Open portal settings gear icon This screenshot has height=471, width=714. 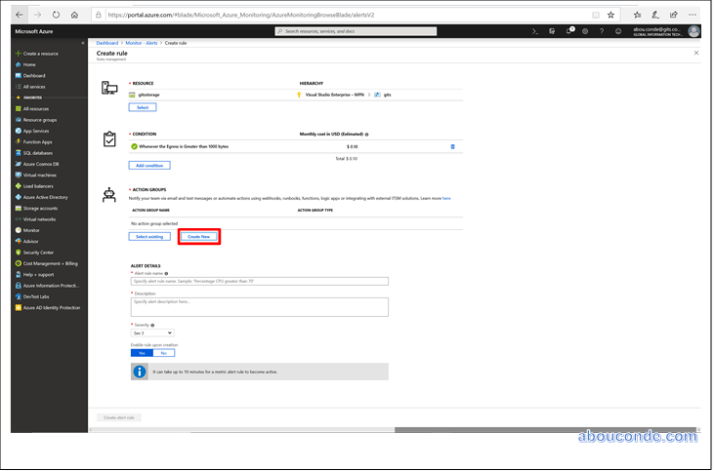coord(586,32)
